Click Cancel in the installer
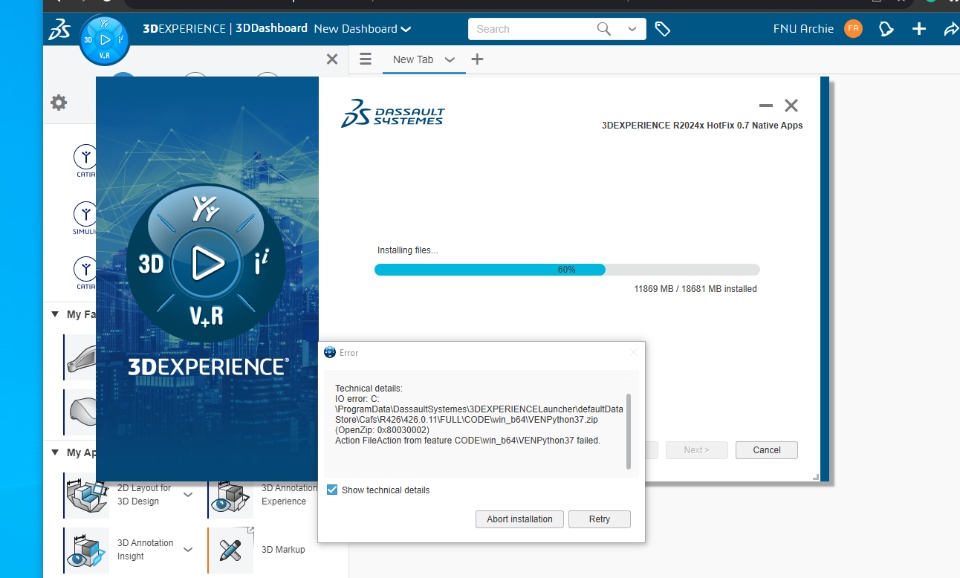The image size is (960, 578). [x=767, y=450]
